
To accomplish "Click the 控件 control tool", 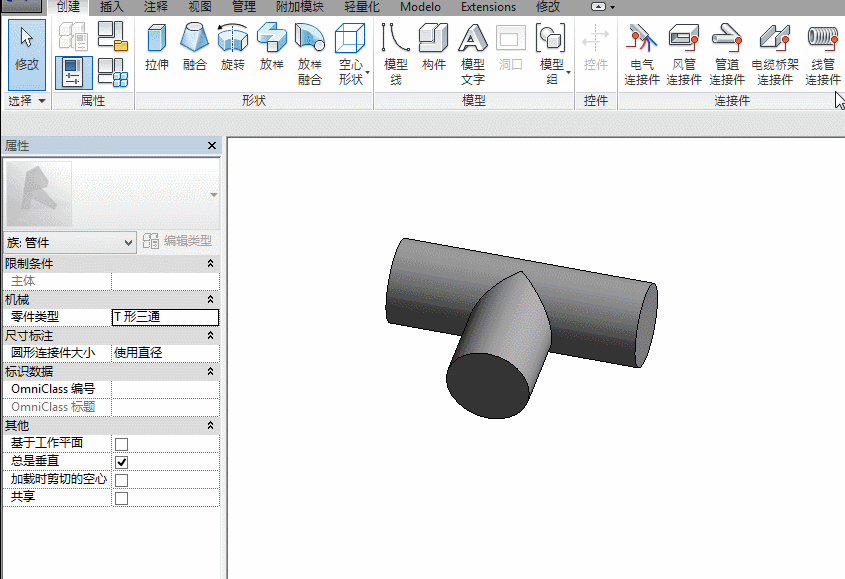I will pos(595,47).
